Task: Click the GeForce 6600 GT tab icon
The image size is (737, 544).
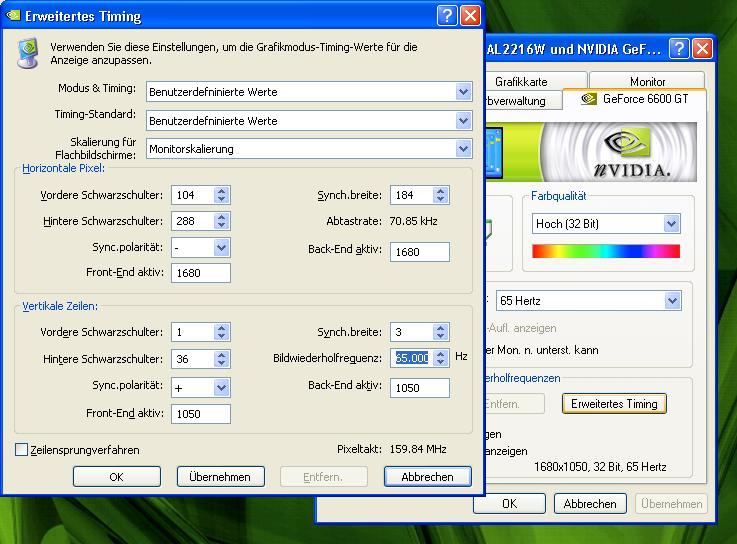Action: (587, 99)
